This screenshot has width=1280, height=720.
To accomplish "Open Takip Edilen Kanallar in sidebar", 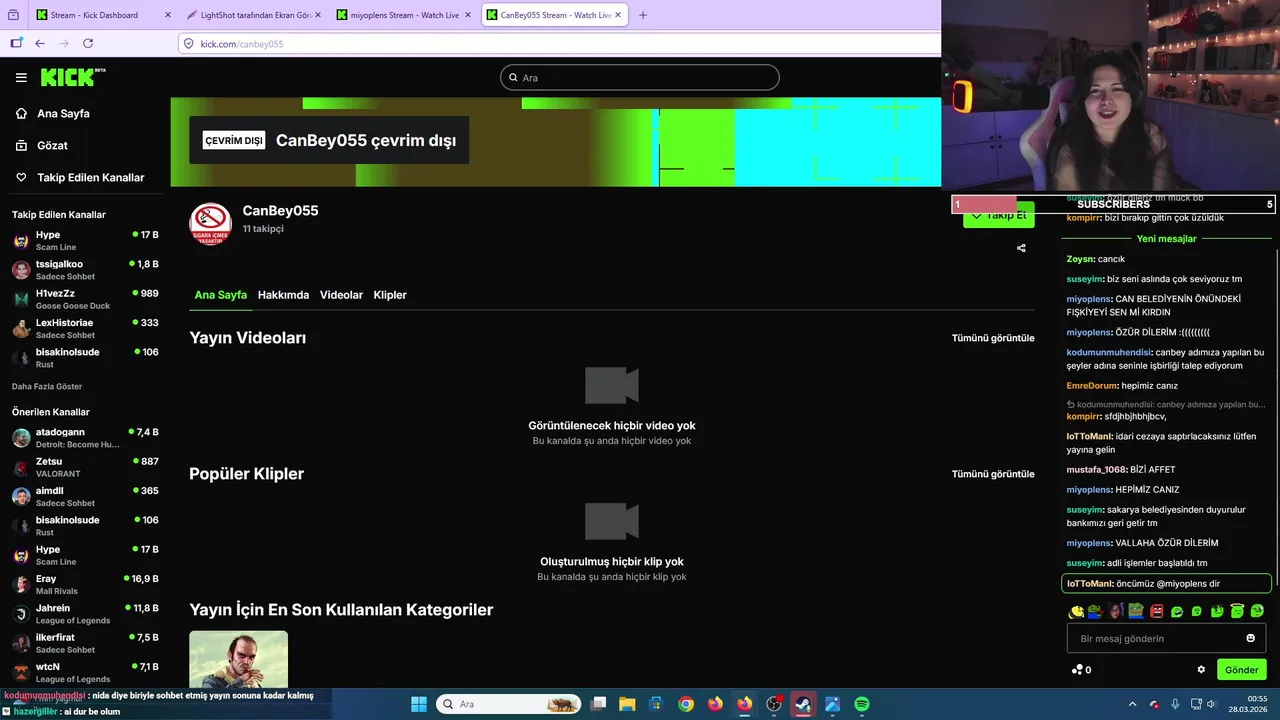I will pyautogui.click(x=80, y=177).
